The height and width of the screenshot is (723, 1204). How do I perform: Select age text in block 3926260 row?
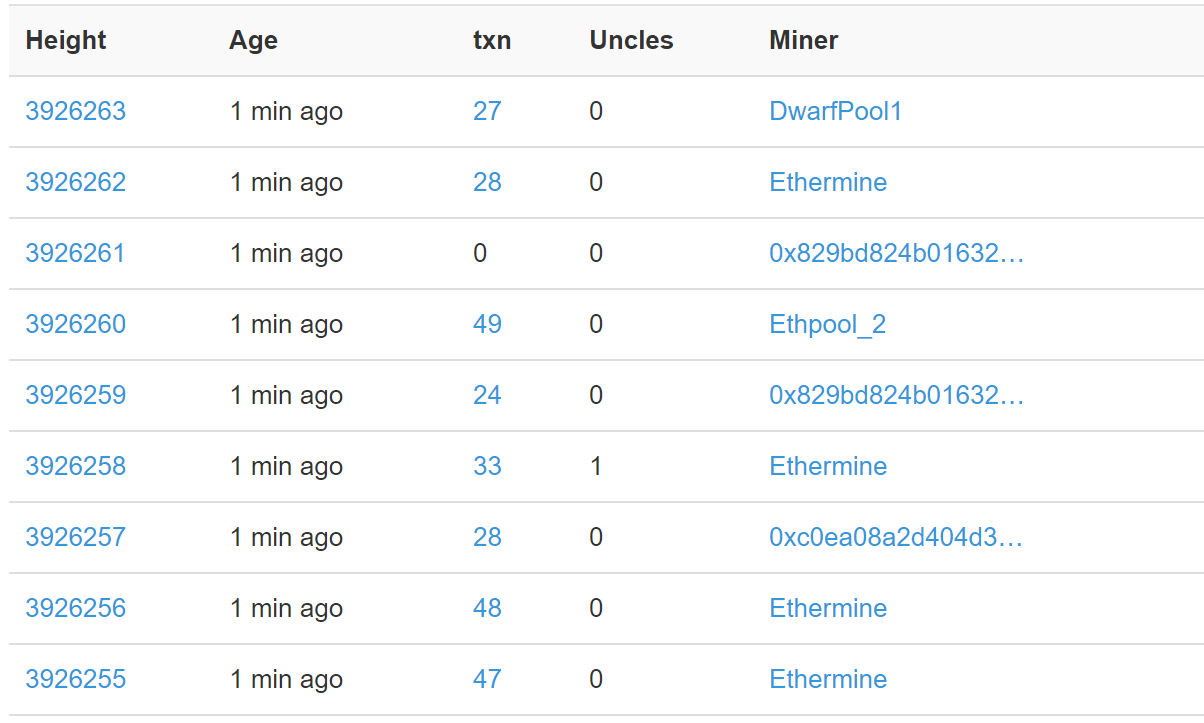coord(286,324)
